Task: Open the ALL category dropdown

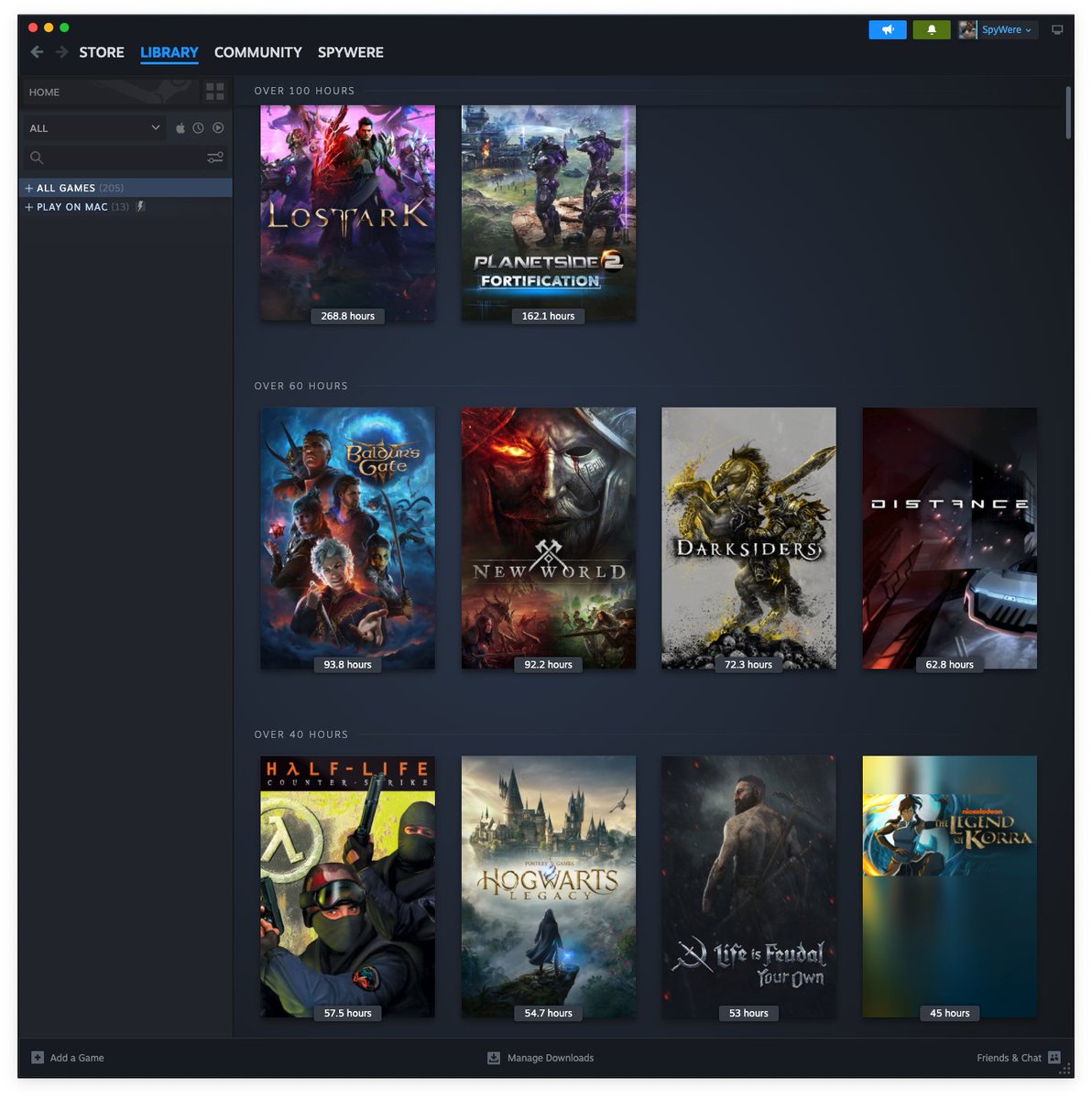Action: click(93, 128)
